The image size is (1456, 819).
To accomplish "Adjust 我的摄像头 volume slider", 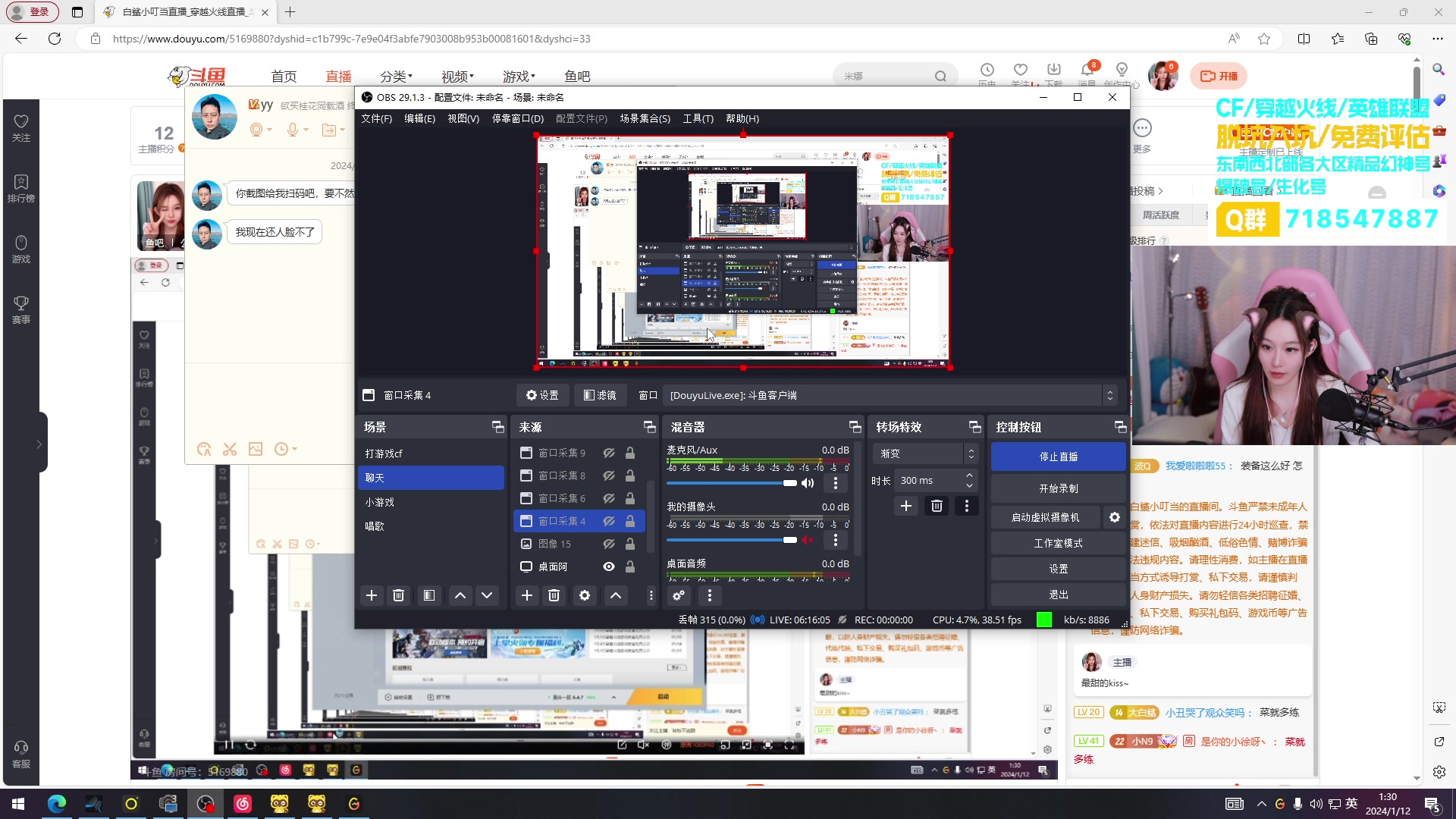I will [732, 540].
